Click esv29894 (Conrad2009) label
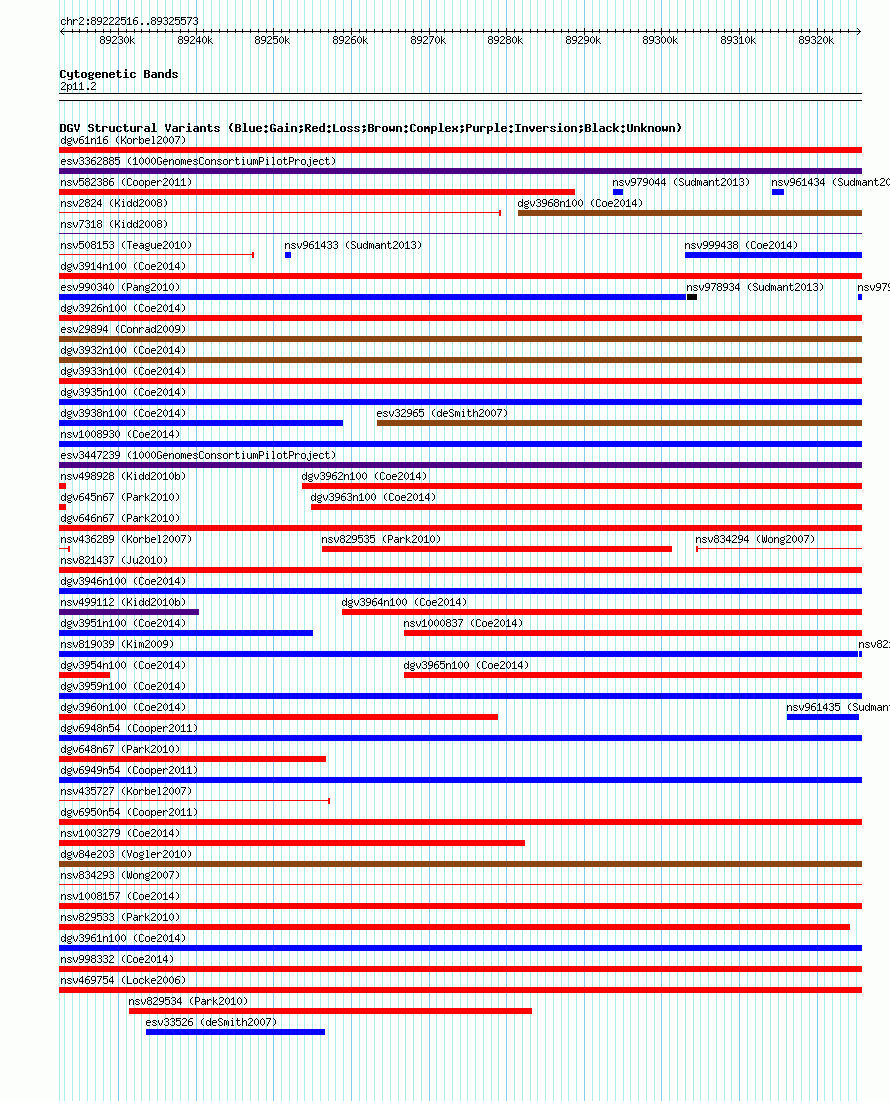This screenshot has width=890, height=1101. (x=124, y=330)
